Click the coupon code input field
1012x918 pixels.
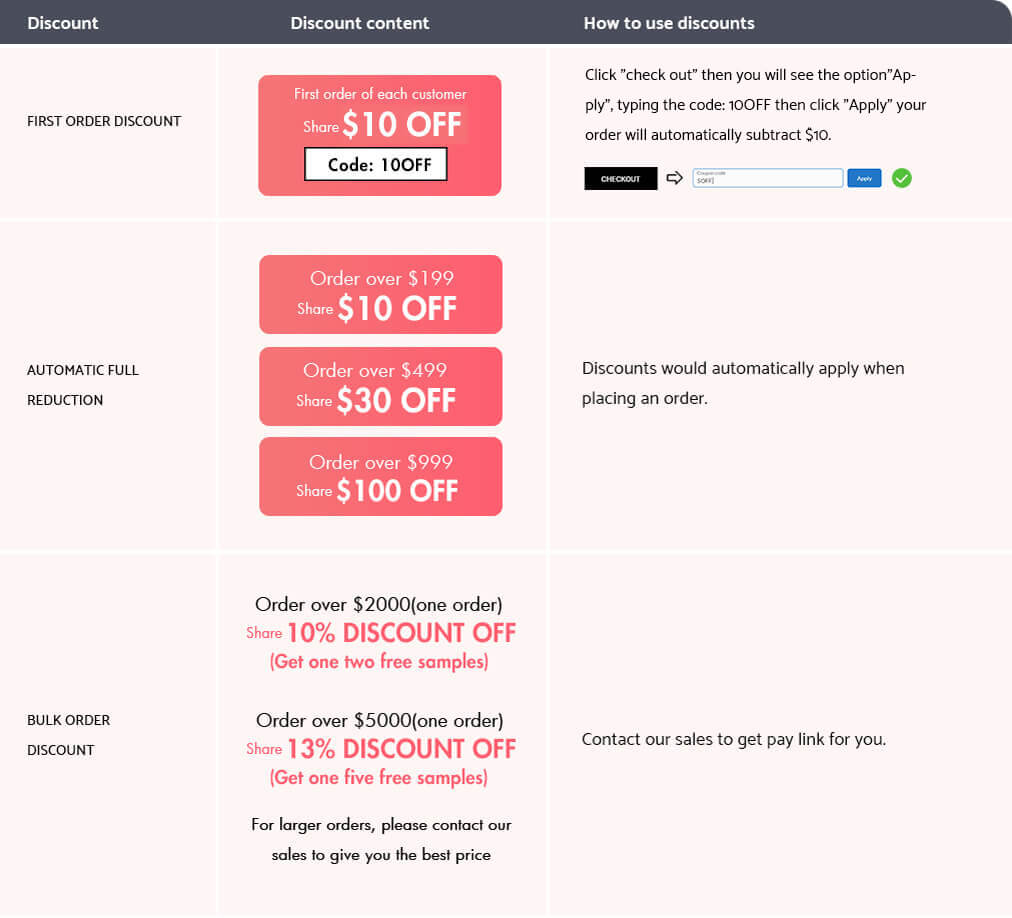point(768,178)
